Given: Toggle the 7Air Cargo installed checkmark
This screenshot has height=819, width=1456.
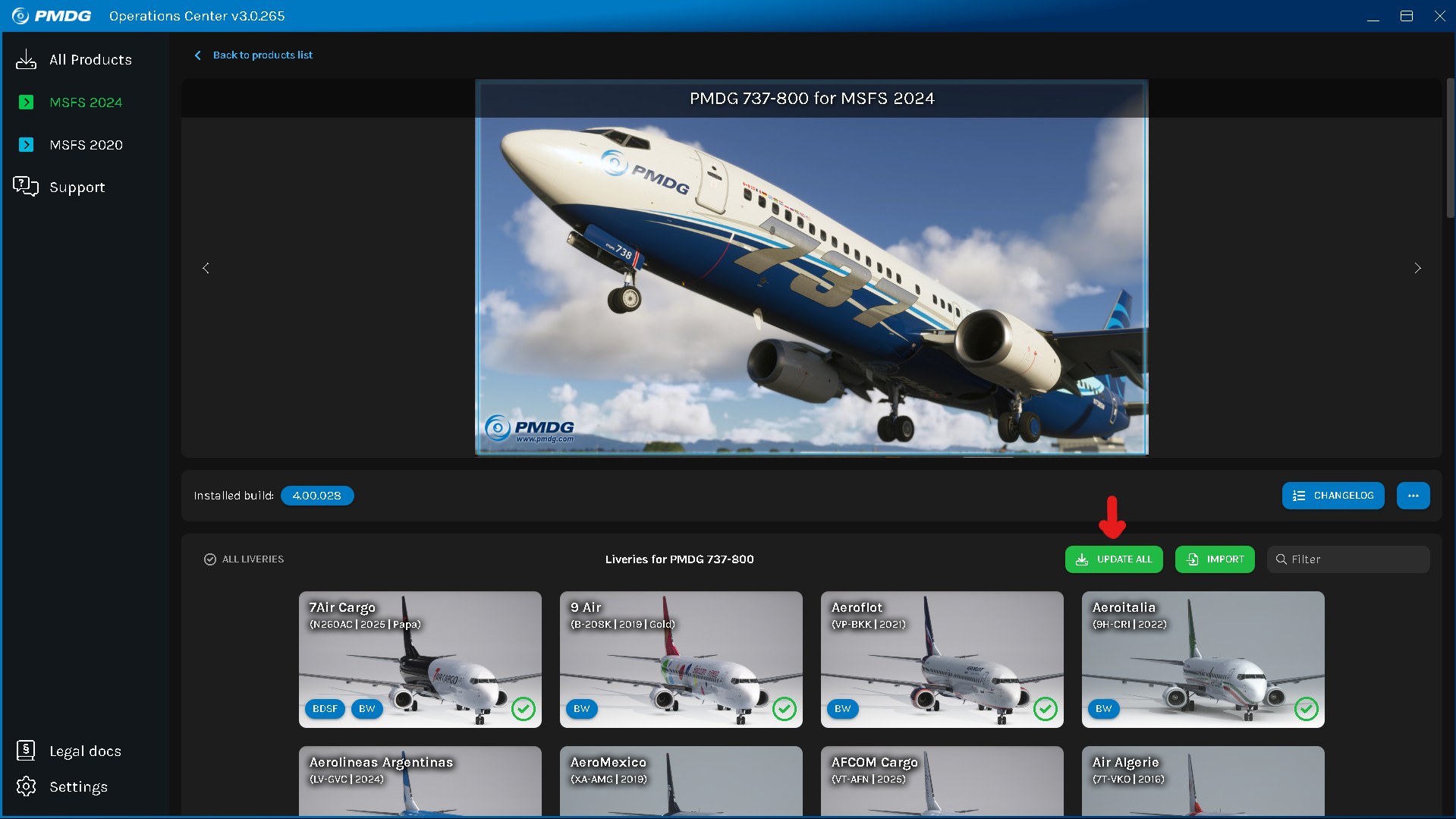Looking at the screenshot, I should click(x=524, y=709).
